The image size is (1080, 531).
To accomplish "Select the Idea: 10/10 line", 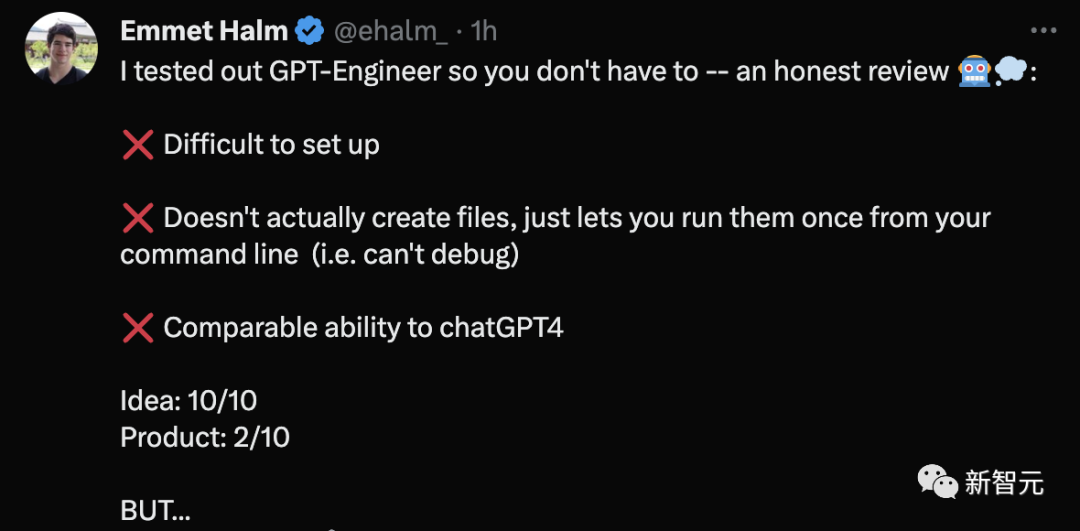I will [189, 402].
